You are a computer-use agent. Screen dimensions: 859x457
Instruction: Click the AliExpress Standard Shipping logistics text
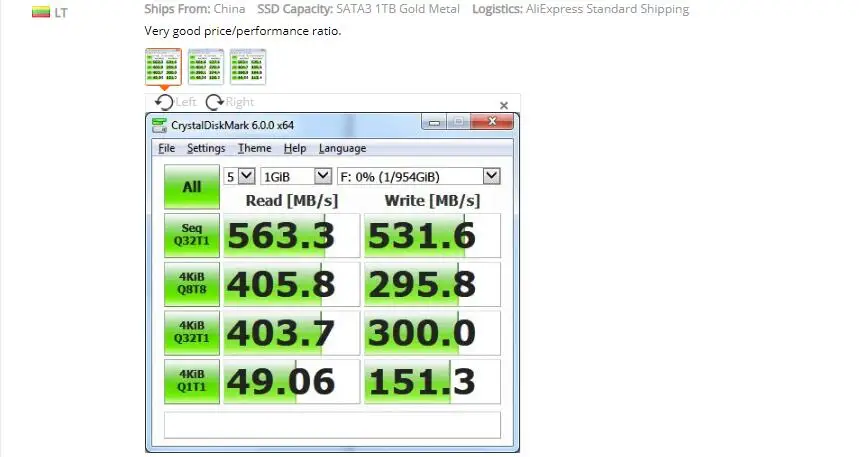tap(581, 9)
